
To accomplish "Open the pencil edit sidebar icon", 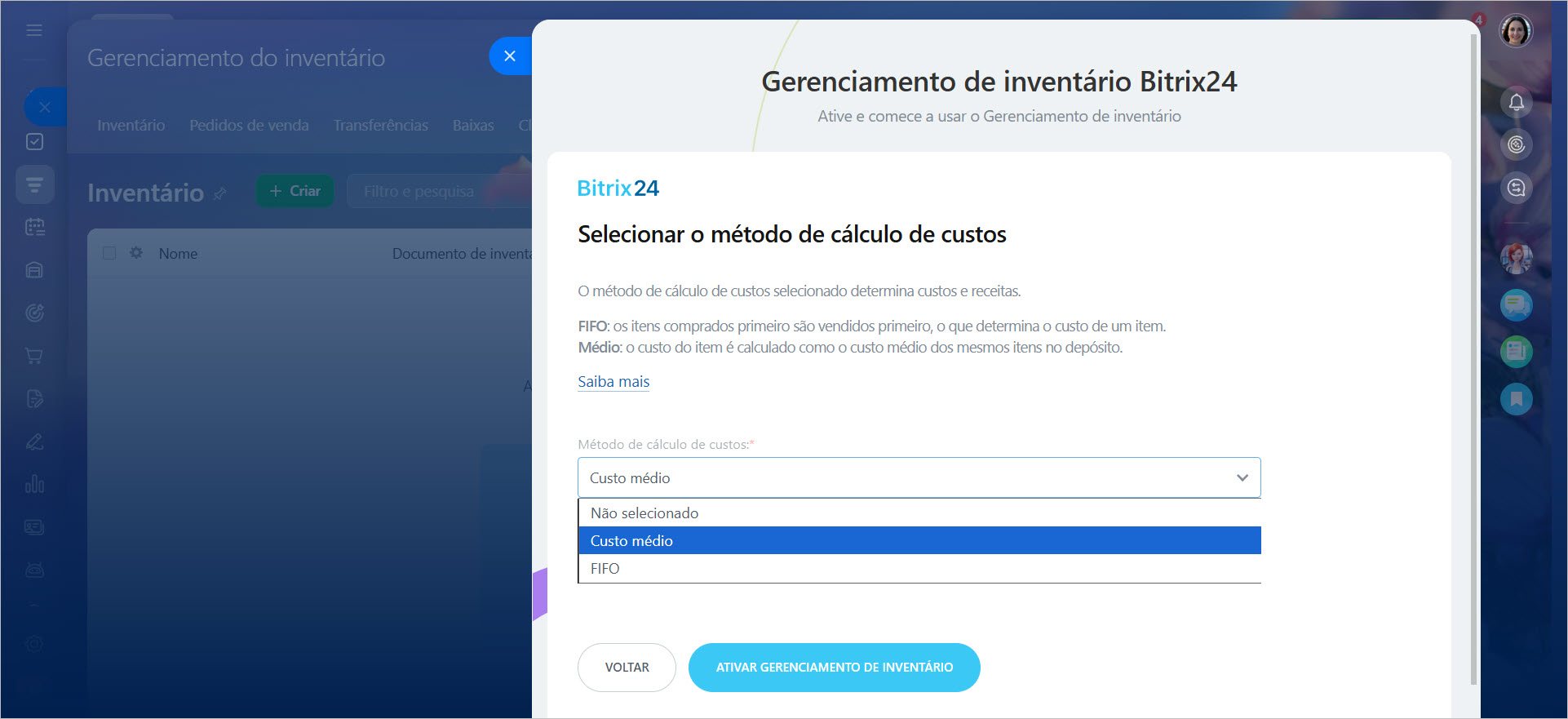I will (x=34, y=442).
